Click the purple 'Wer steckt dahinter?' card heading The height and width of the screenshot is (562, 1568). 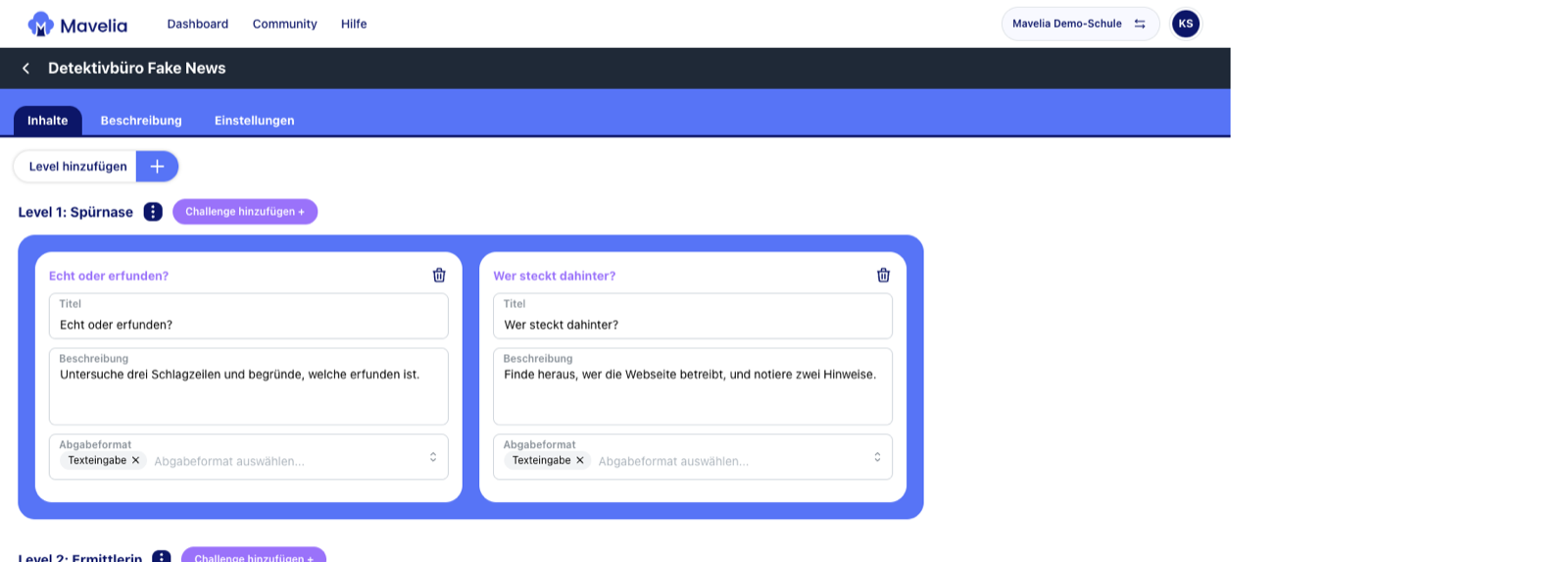555,276
